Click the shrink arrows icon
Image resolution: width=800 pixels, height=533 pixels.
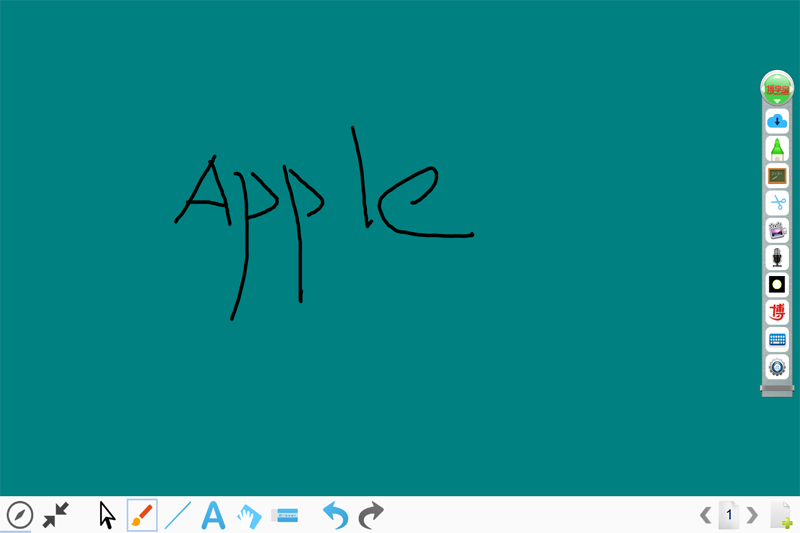pyautogui.click(x=56, y=515)
